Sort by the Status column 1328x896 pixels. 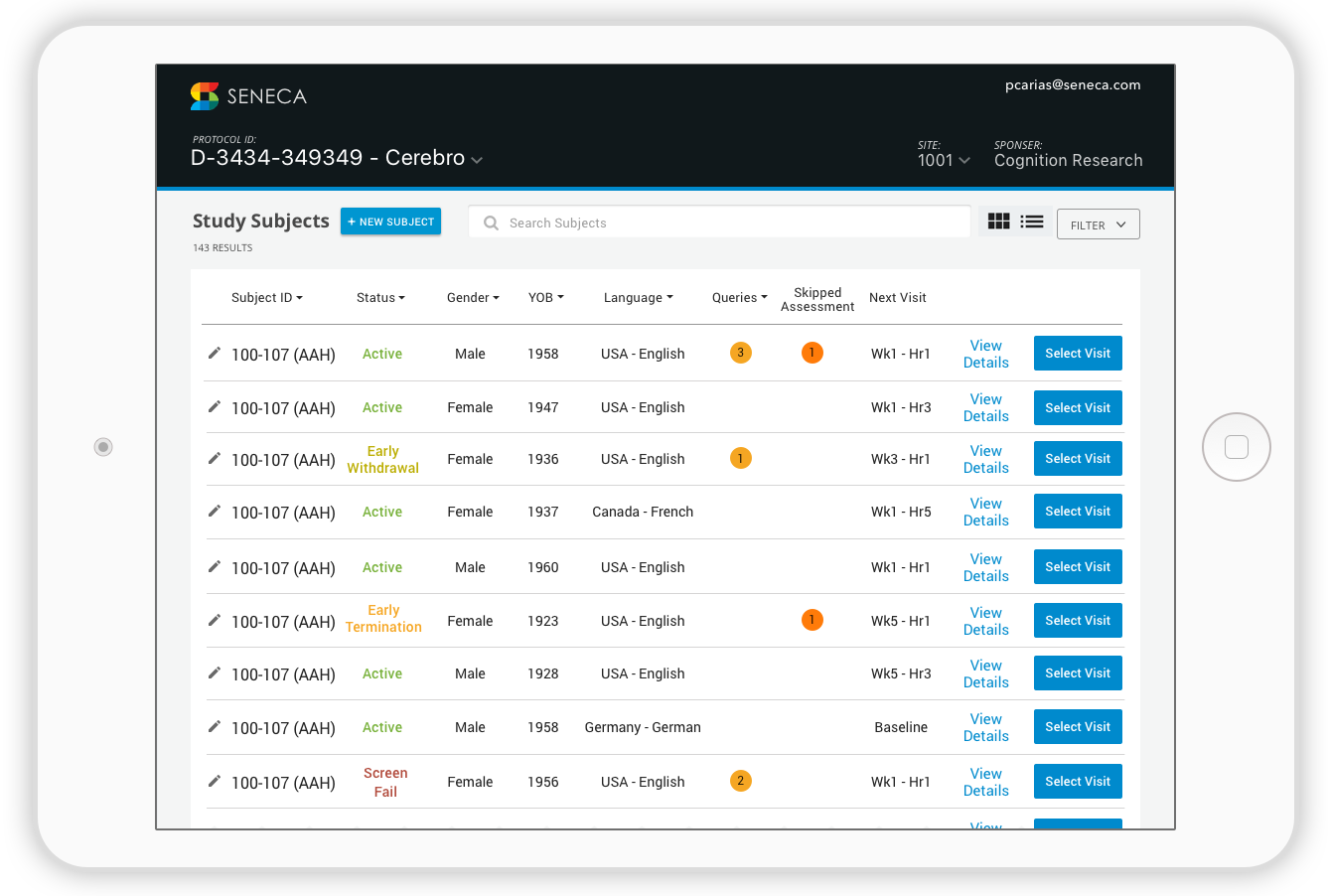point(380,297)
